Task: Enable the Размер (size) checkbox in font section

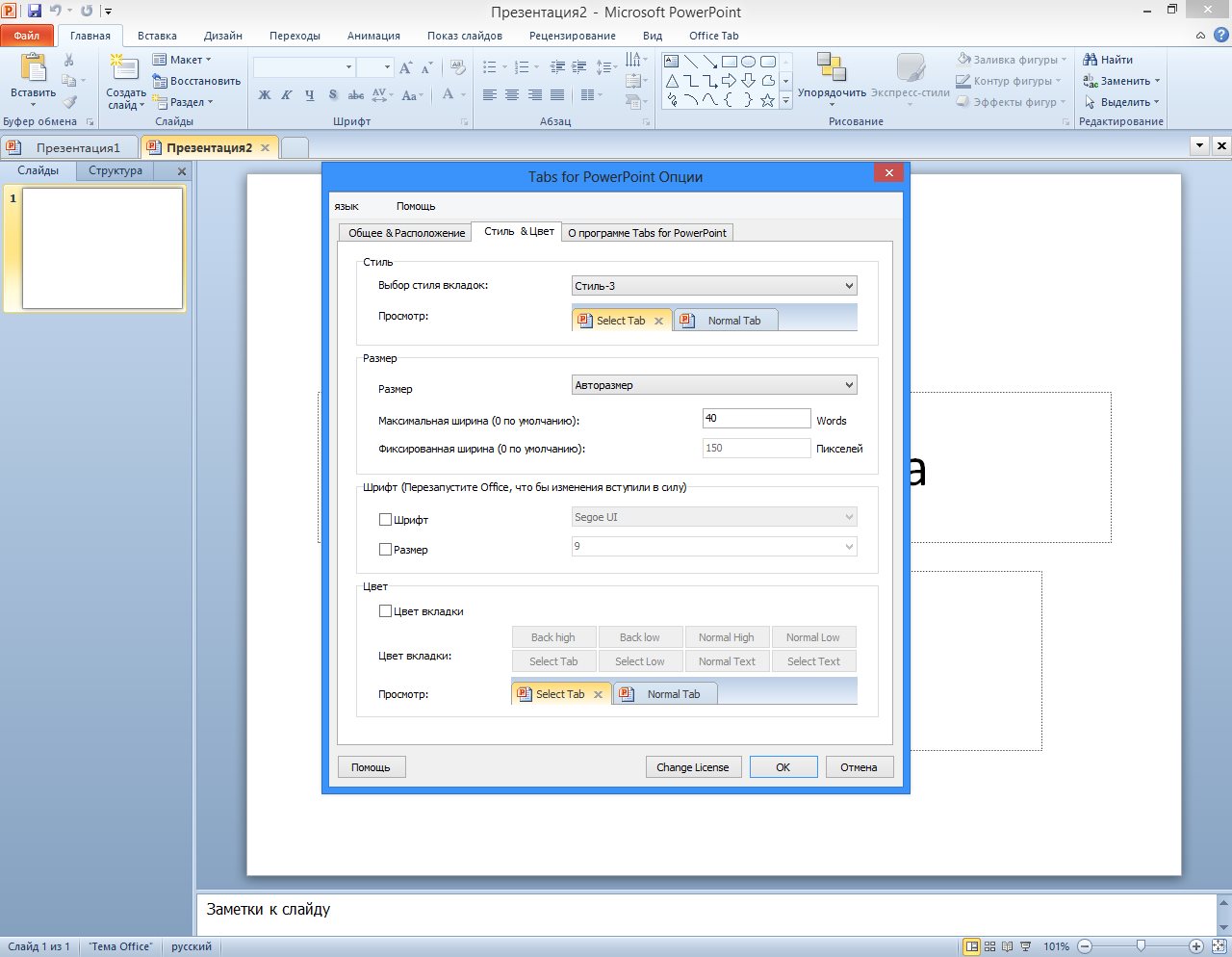Action: [x=385, y=550]
